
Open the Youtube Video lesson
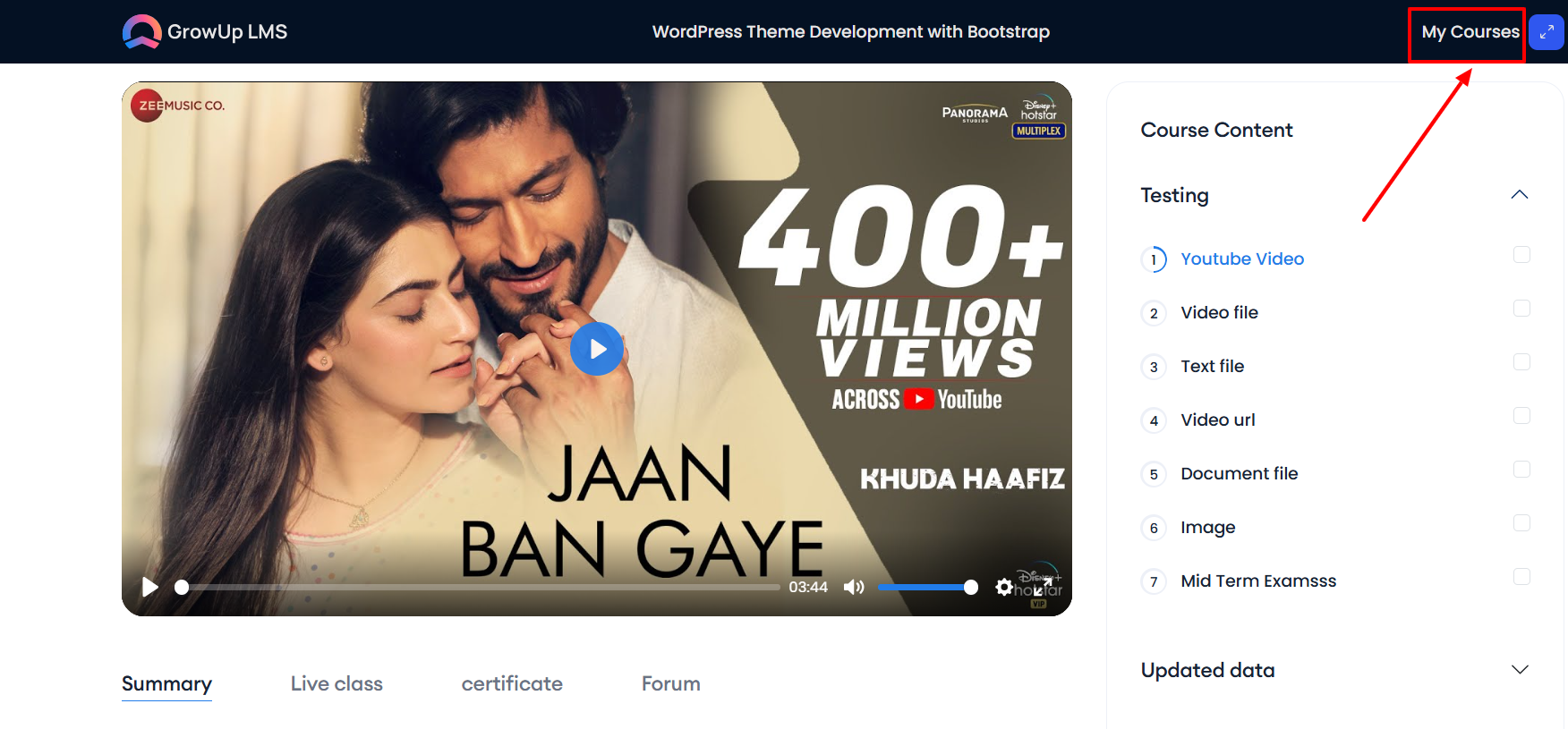1242,259
